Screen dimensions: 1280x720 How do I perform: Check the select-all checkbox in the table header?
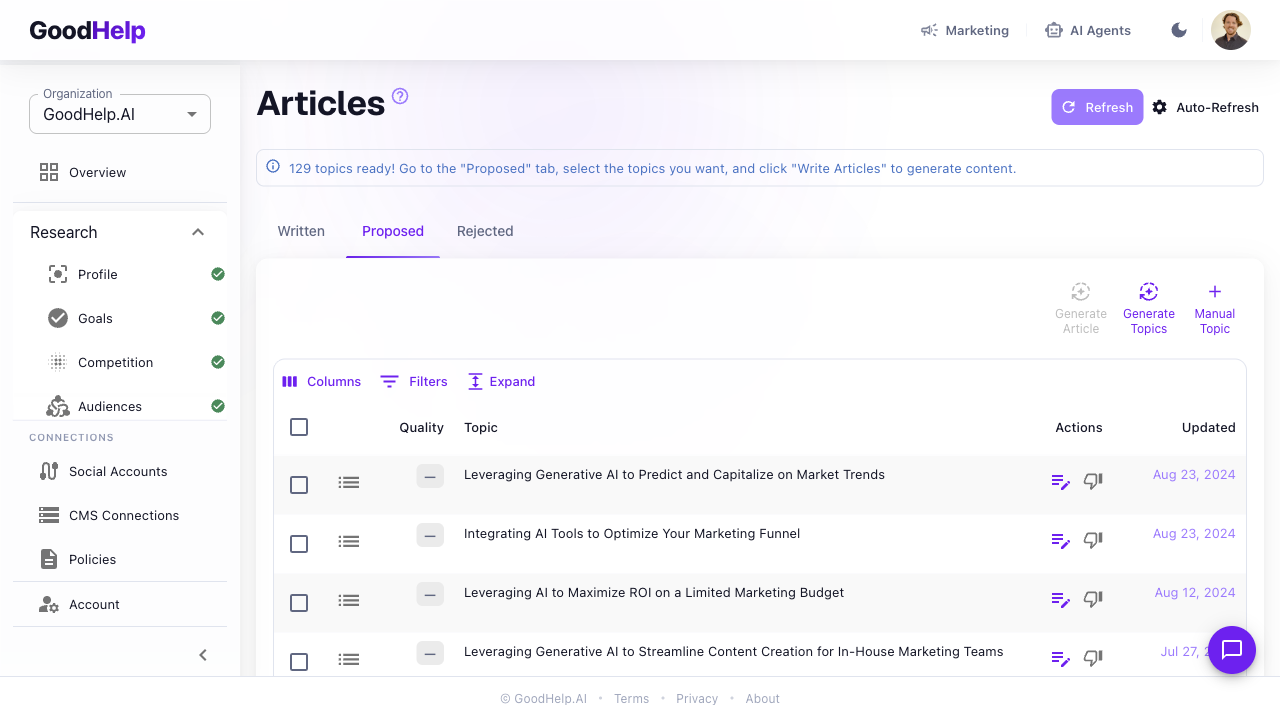[x=299, y=427]
